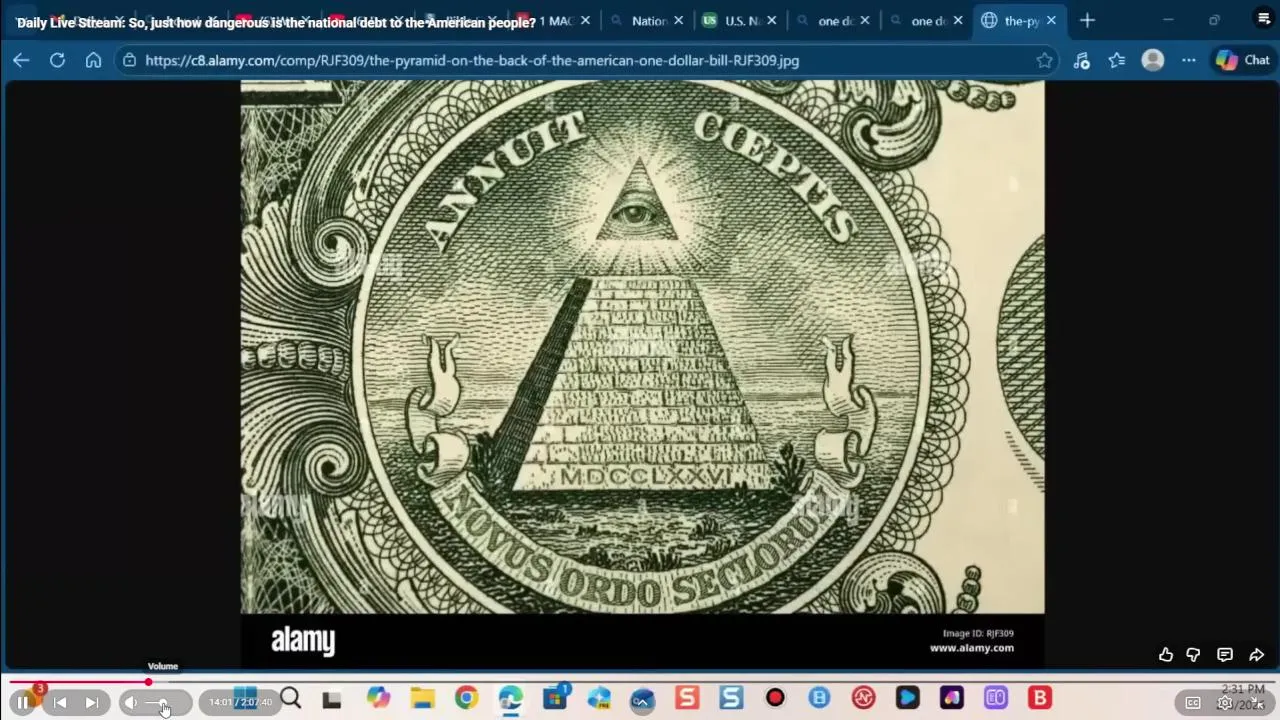Open File Explorer from the taskbar
The image size is (1280, 720).
tap(422, 698)
